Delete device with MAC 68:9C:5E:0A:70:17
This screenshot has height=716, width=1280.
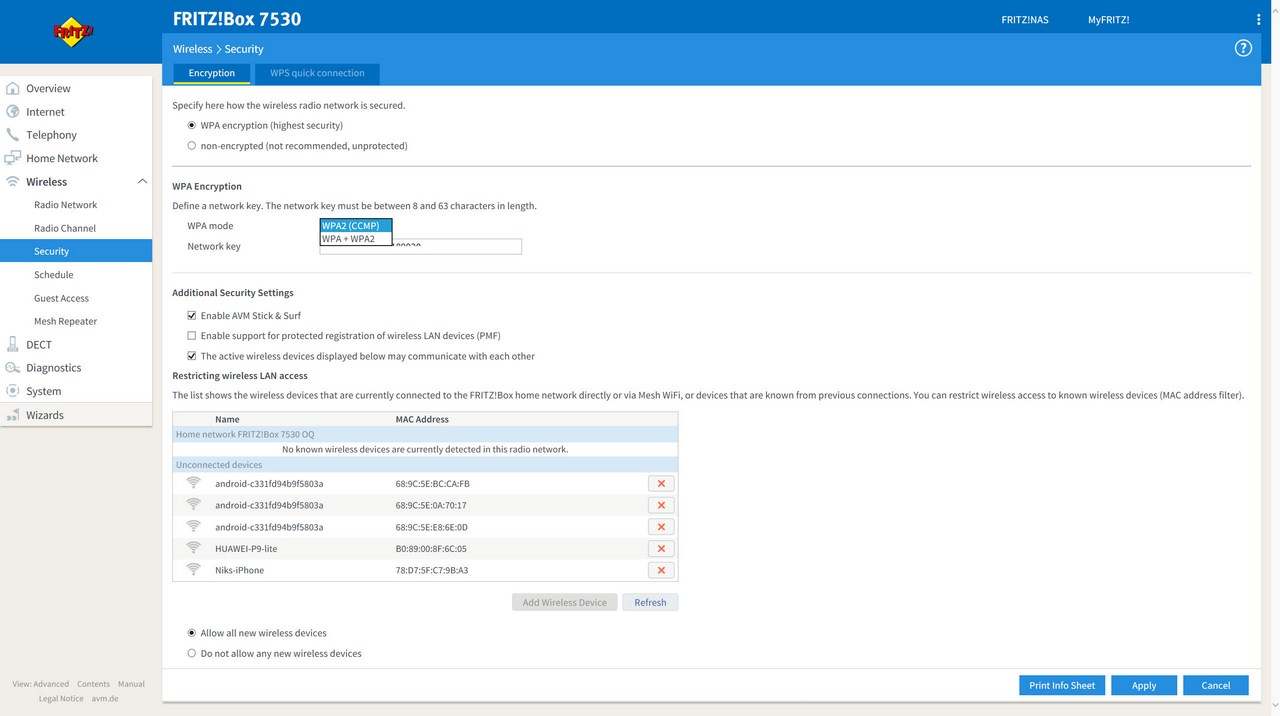coord(661,505)
